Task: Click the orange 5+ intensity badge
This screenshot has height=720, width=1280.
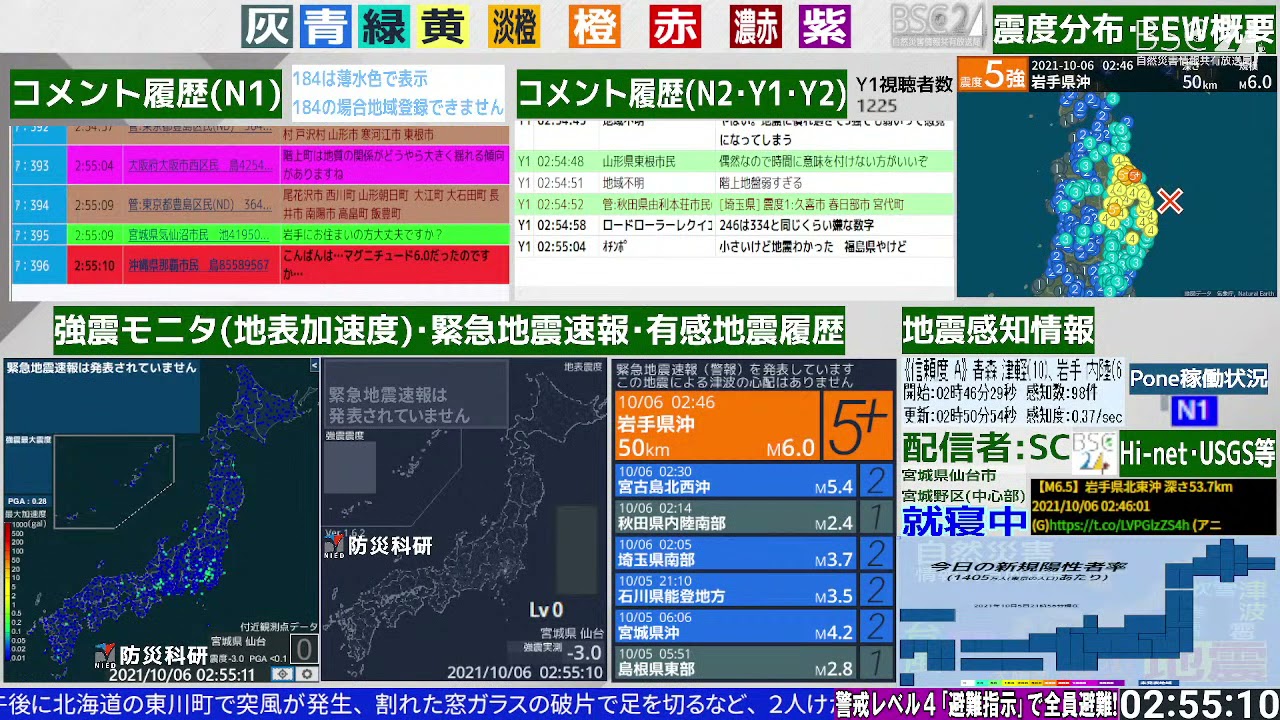Action: (858, 426)
